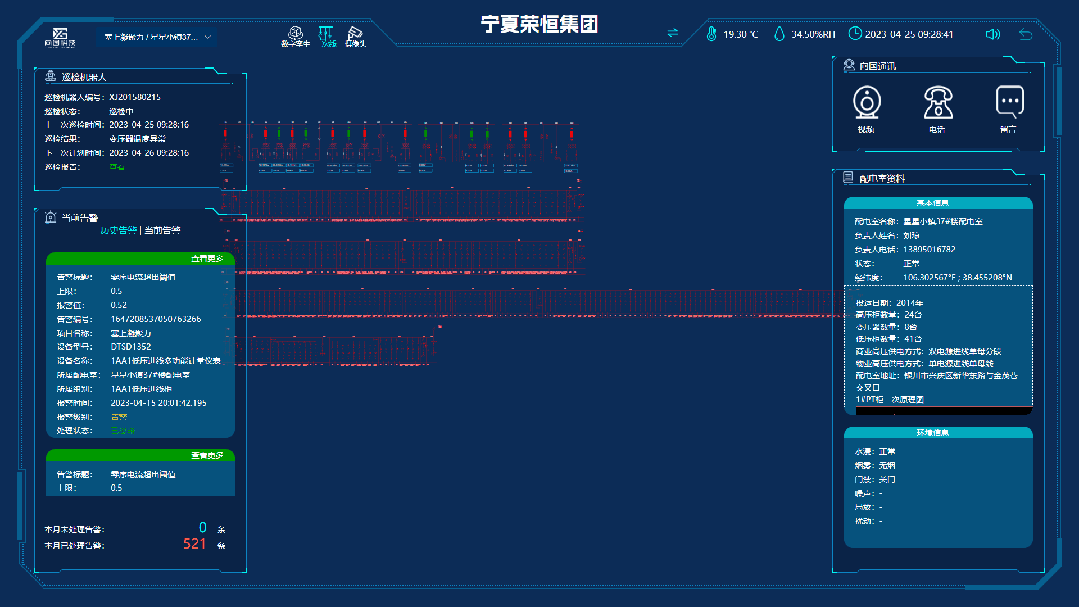The image size is (1079, 607).
Task: Click the thermometer temperature icon
Action: (x=712, y=34)
